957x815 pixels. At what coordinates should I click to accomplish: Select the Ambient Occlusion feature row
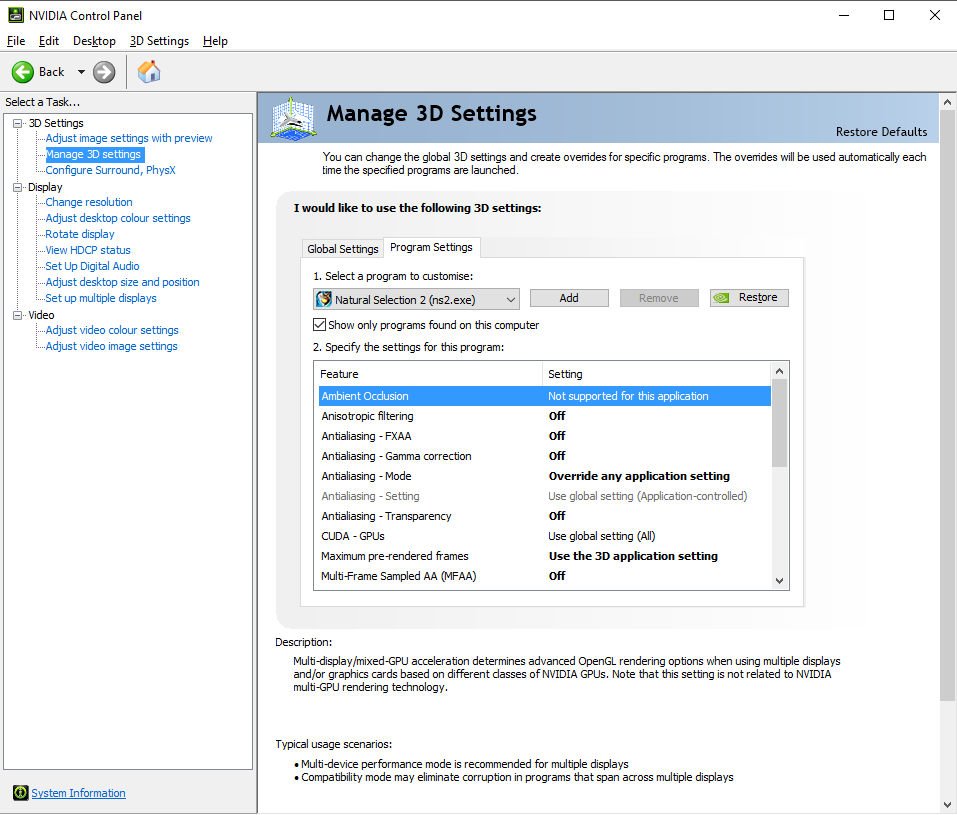(x=544, y=396)
